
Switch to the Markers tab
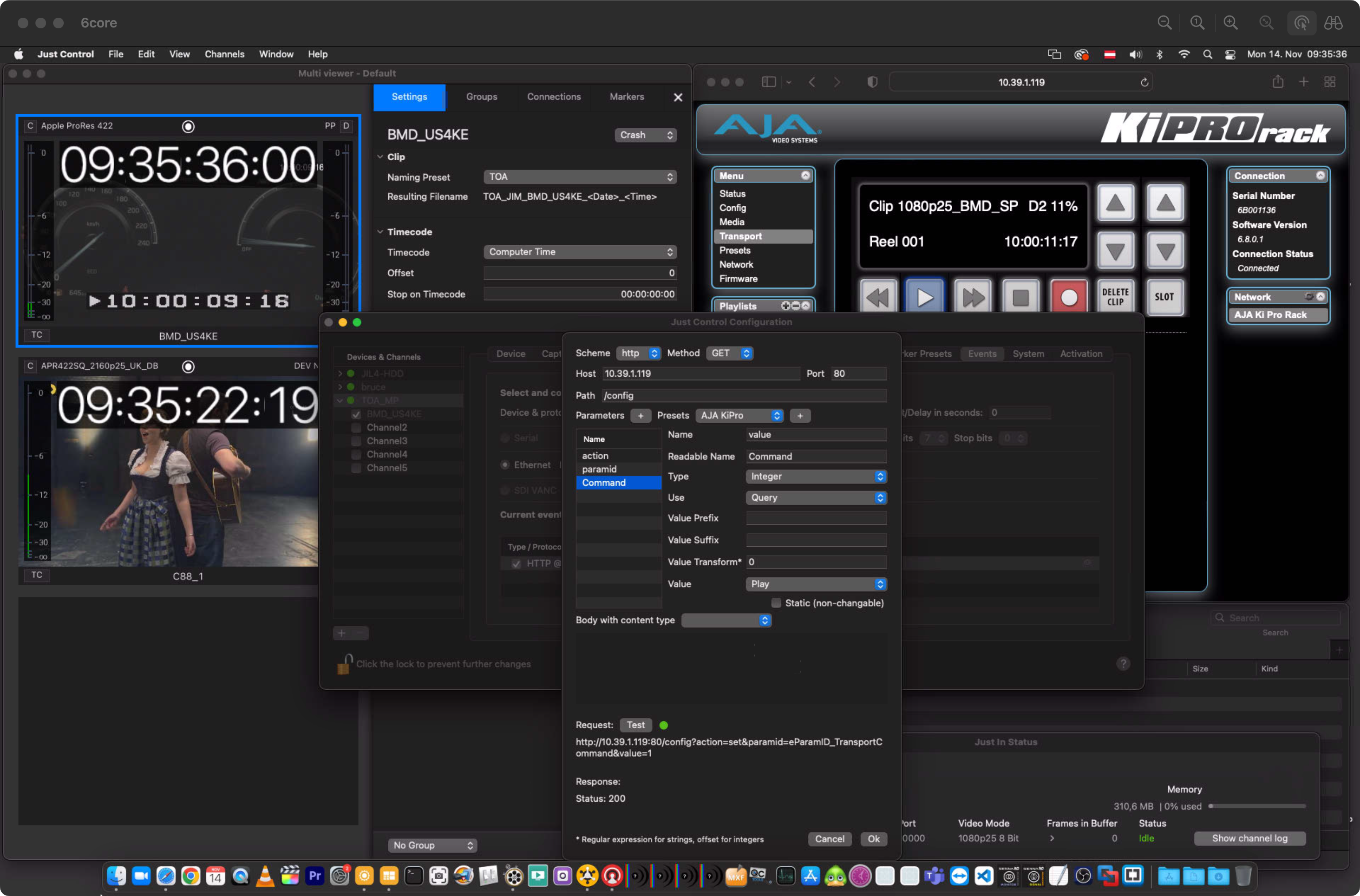(x=626, y=97)
